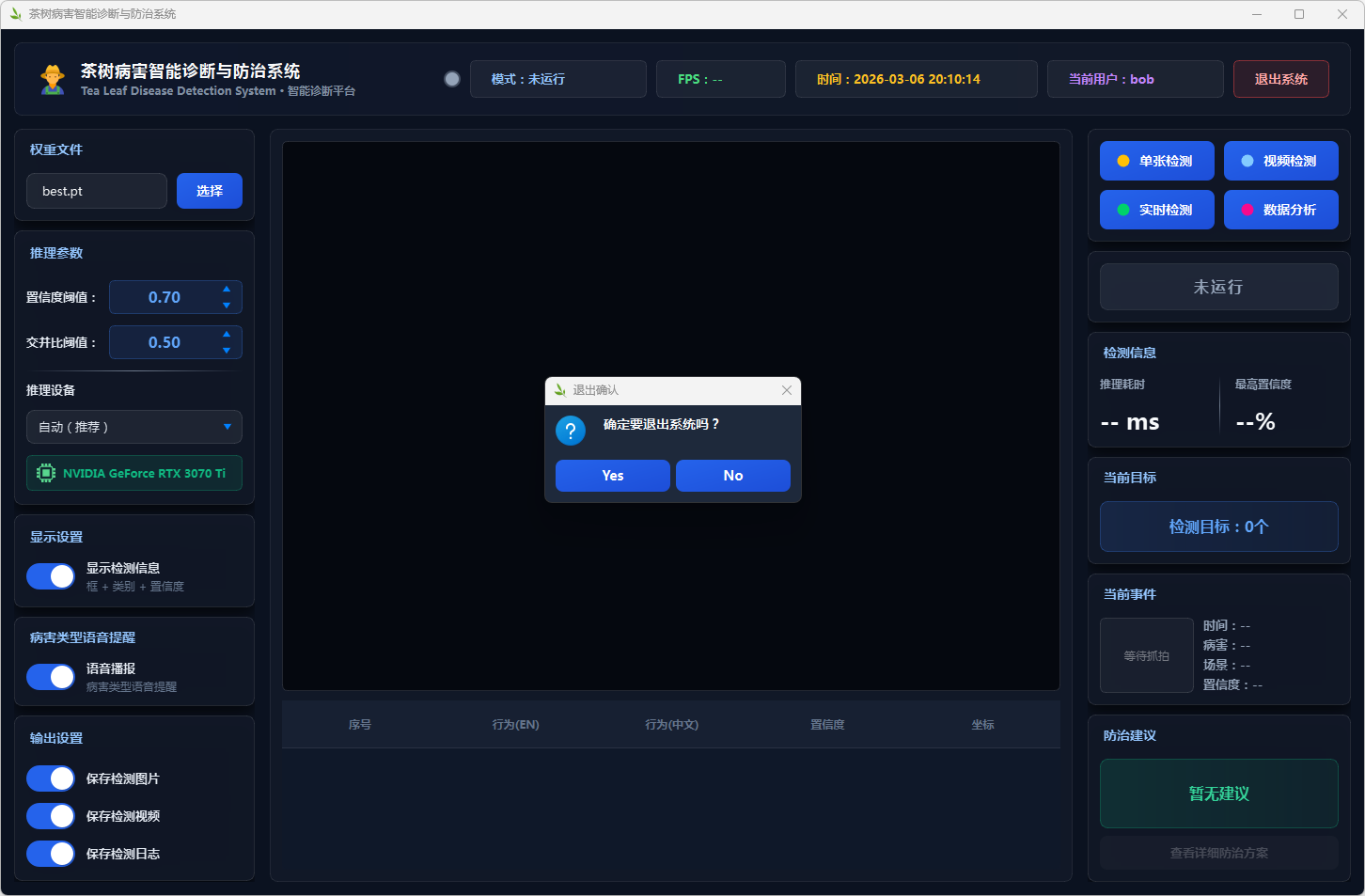Image resolution: width=1365 pixels, height=896 pixels.
Task: Expand the inference device dropdown
Action: (134, 427)
